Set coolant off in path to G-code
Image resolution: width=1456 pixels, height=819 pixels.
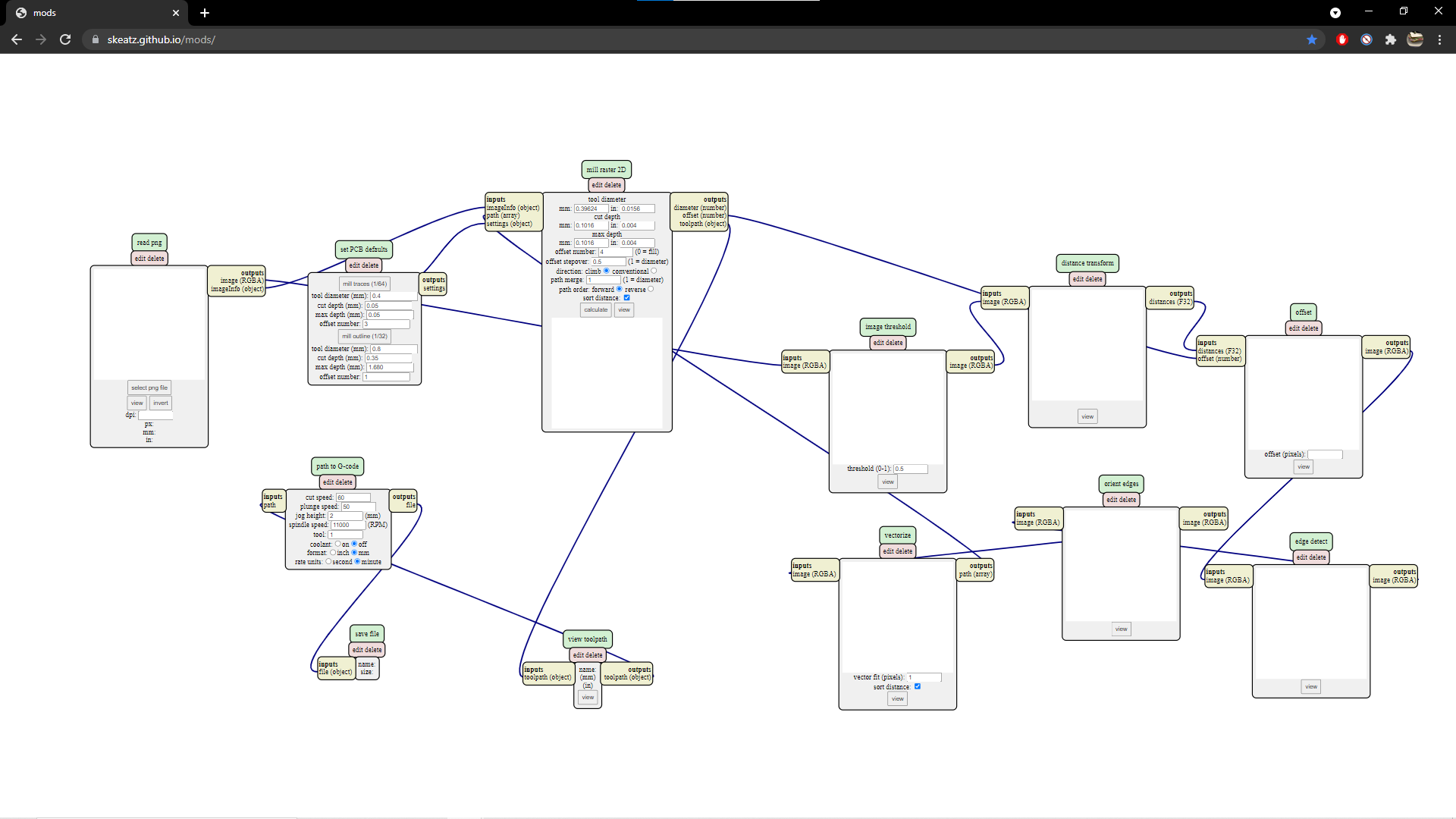[x=354, y=544]
